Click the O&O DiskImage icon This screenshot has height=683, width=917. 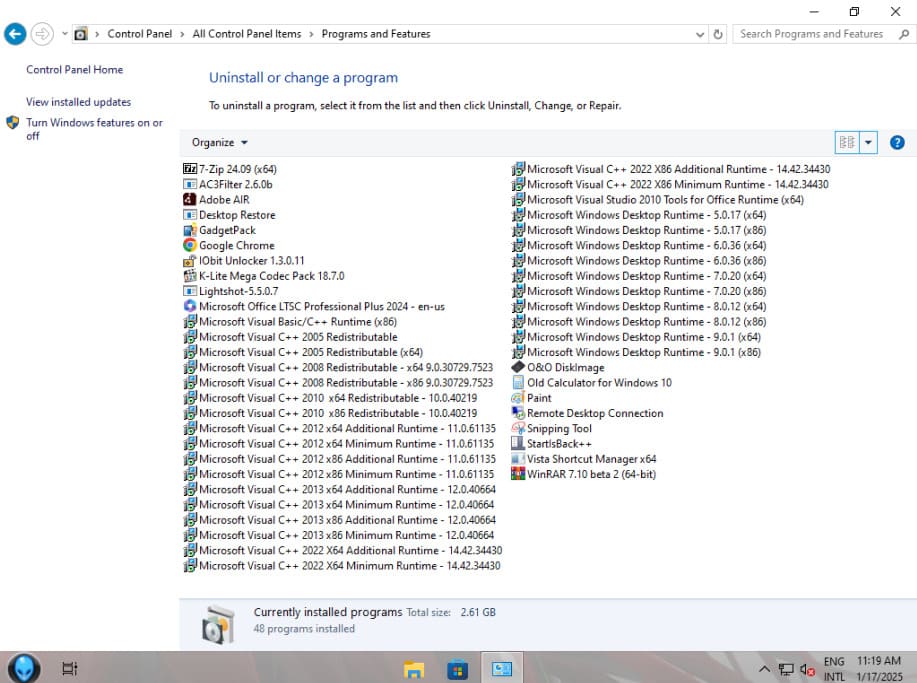click(x=518, y=367)
